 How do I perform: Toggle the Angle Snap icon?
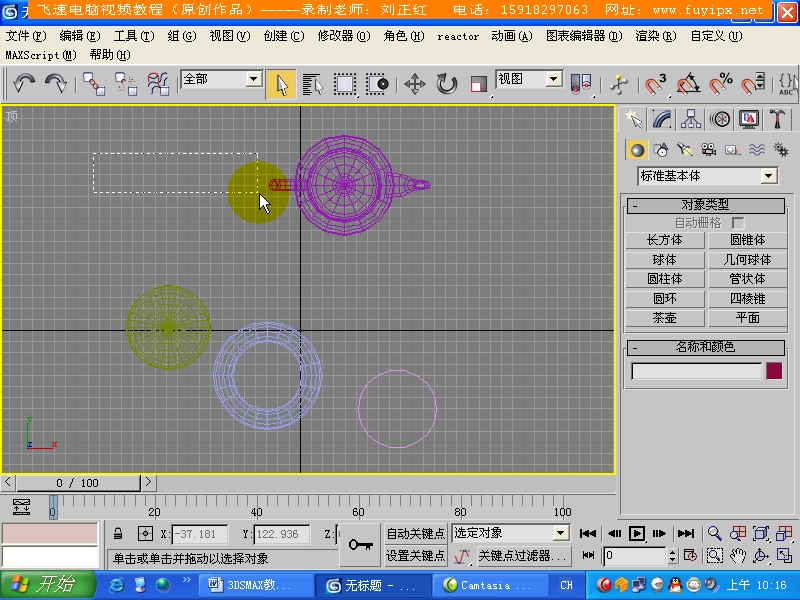(688, 84)
